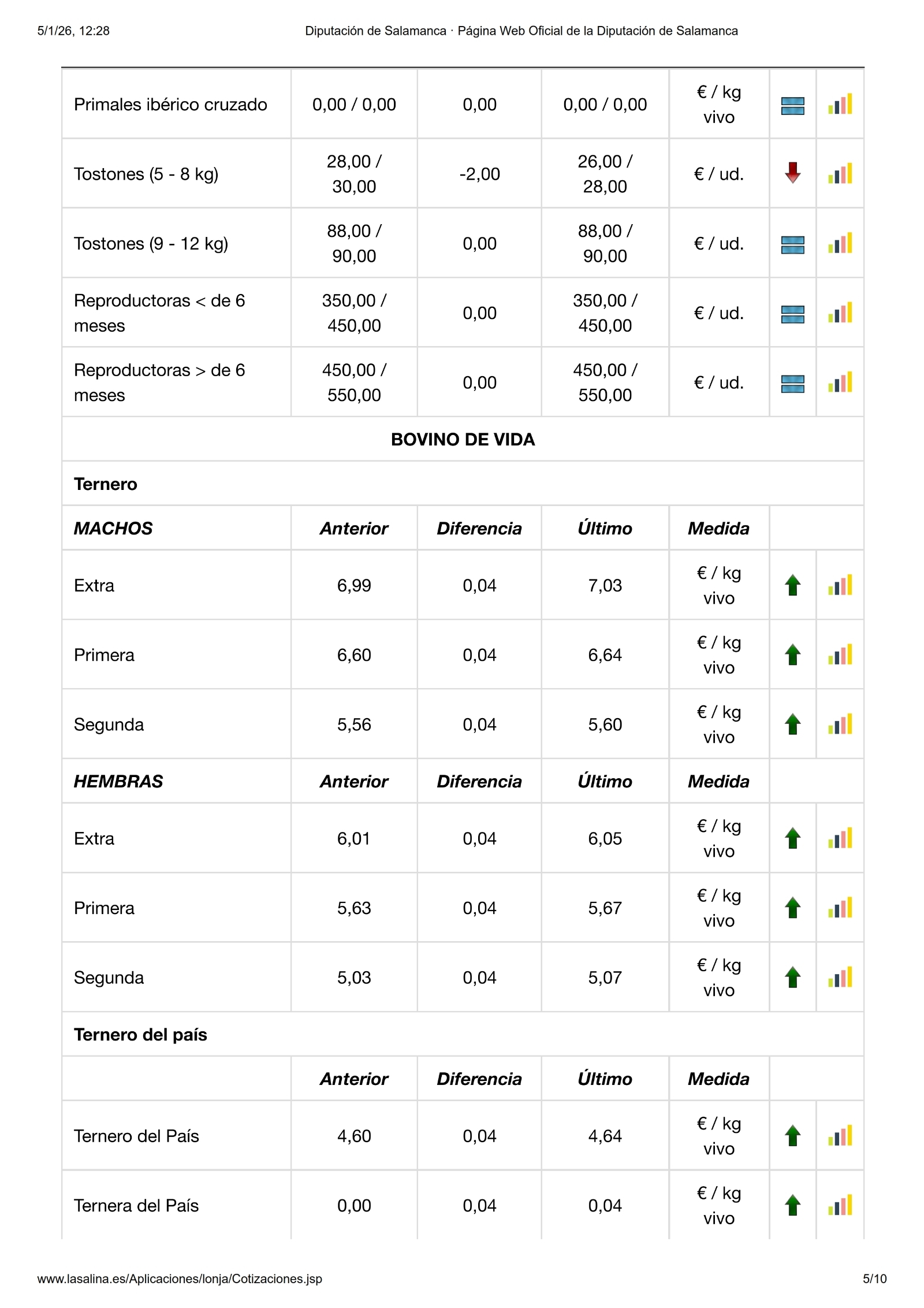This screenshot has width=924, height=1308.
Task: Click the red down arrow for Tostones (5 - 8 kg)
Action: [x=792, y=173]
